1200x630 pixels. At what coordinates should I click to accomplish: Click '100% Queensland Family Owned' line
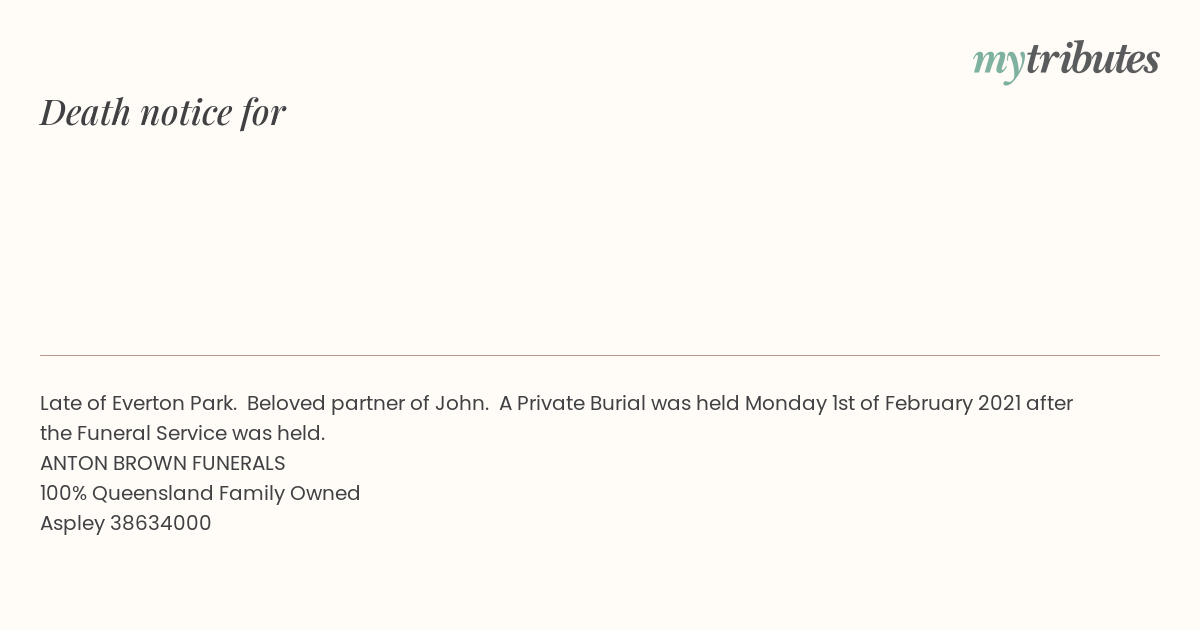pyautogui.click(x=200, y=493)
